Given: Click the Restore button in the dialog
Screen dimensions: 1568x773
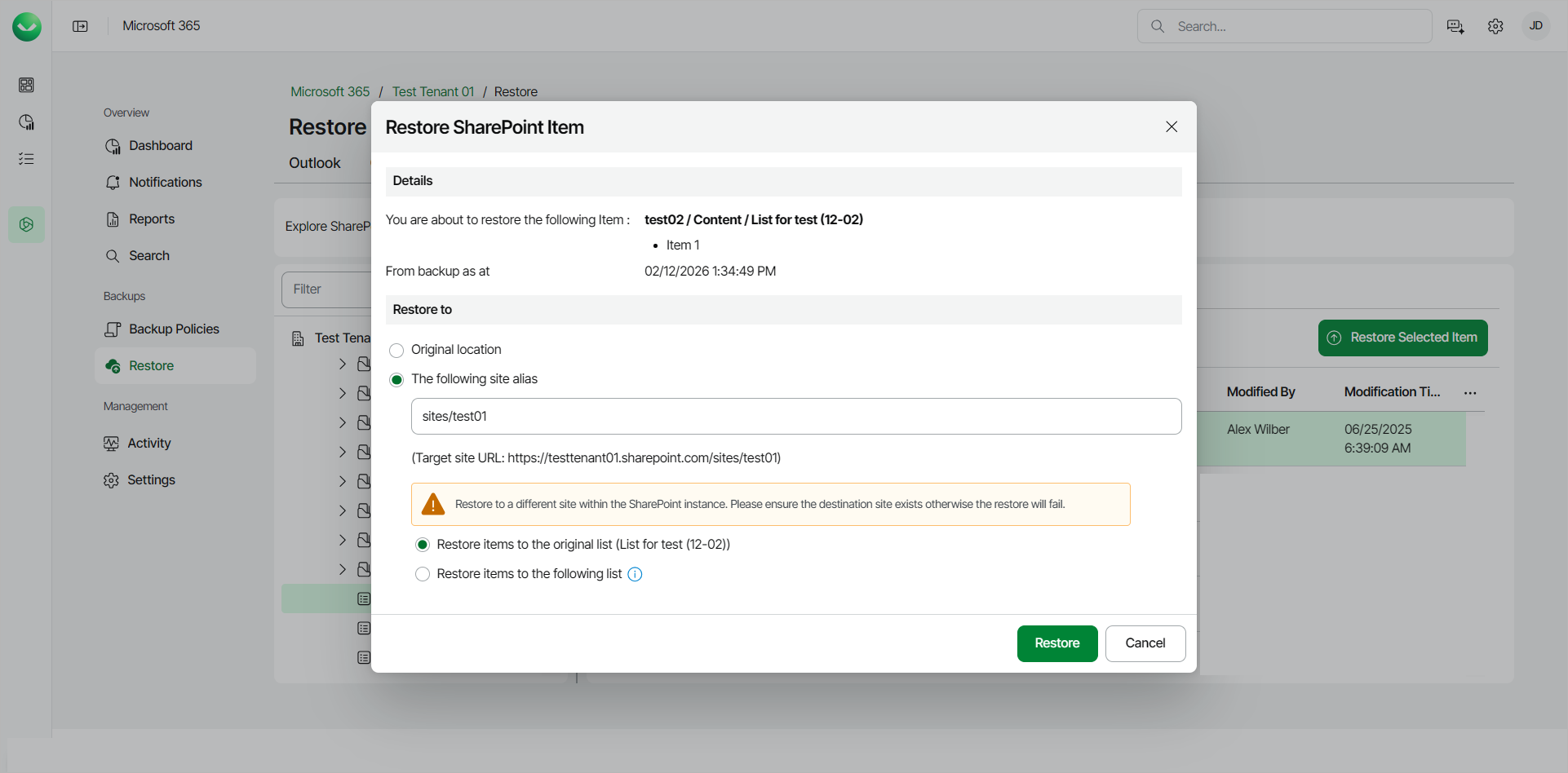Looking at the screenshot, I should click(x=1056, y=643).
